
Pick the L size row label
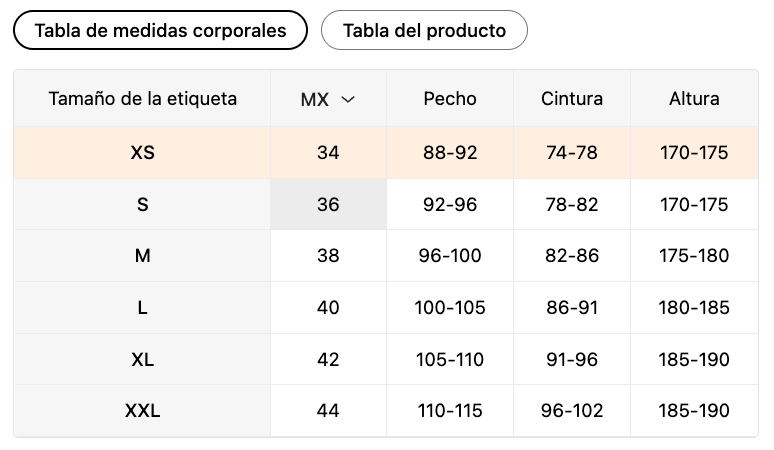pyautogui.click(x=142, y=307)
